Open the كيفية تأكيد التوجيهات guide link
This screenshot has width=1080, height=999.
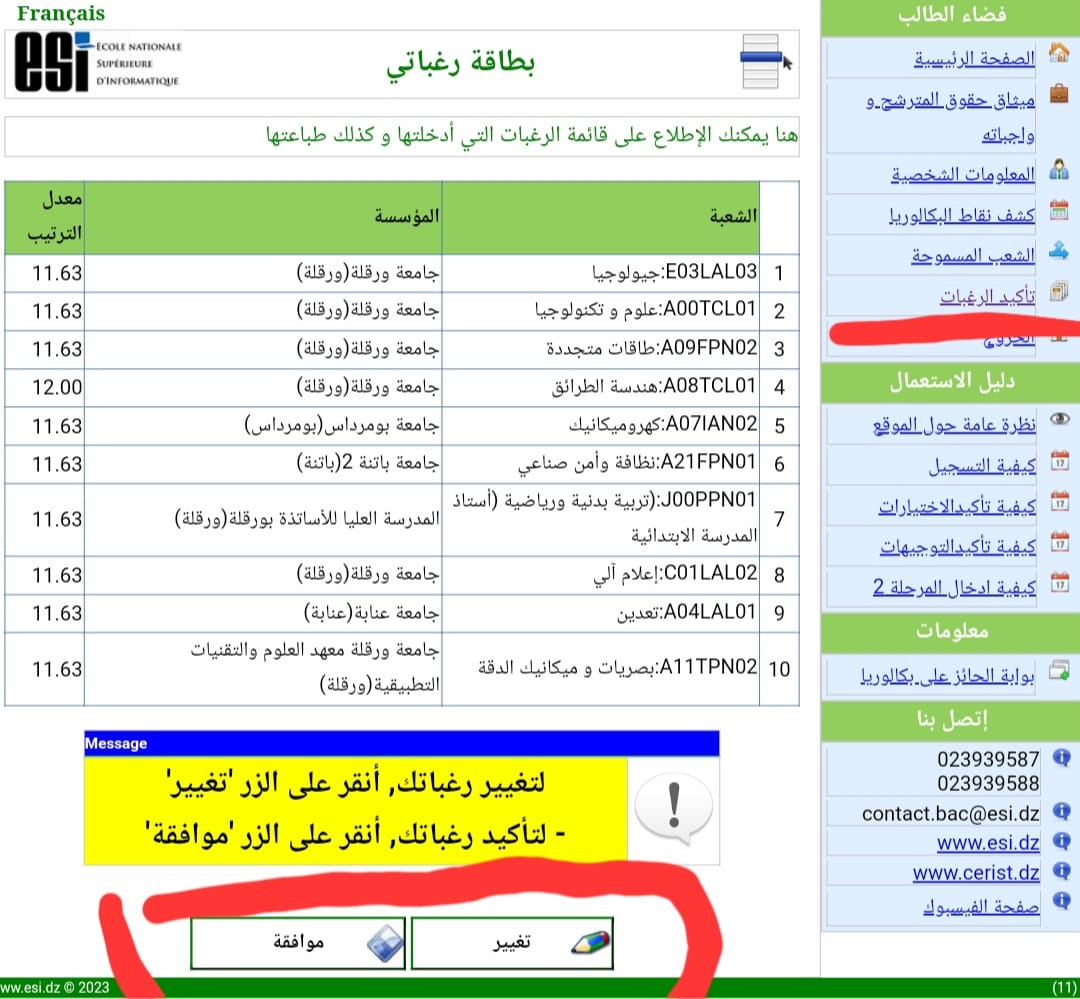coord(957,547)
